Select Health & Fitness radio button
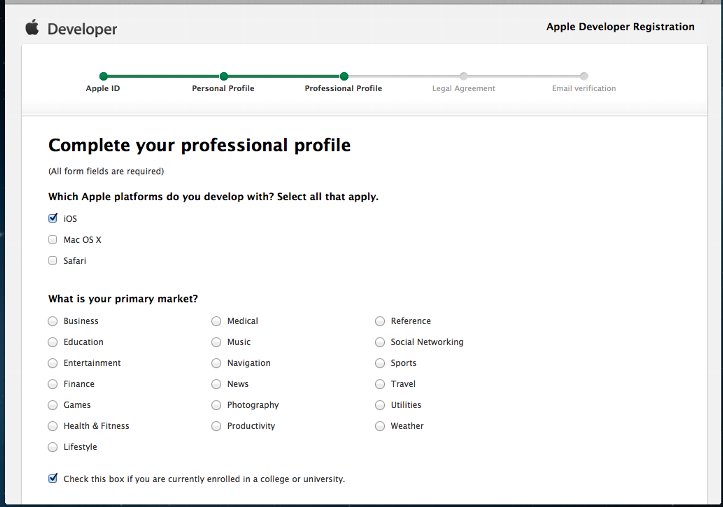 [x=53, y=426]
